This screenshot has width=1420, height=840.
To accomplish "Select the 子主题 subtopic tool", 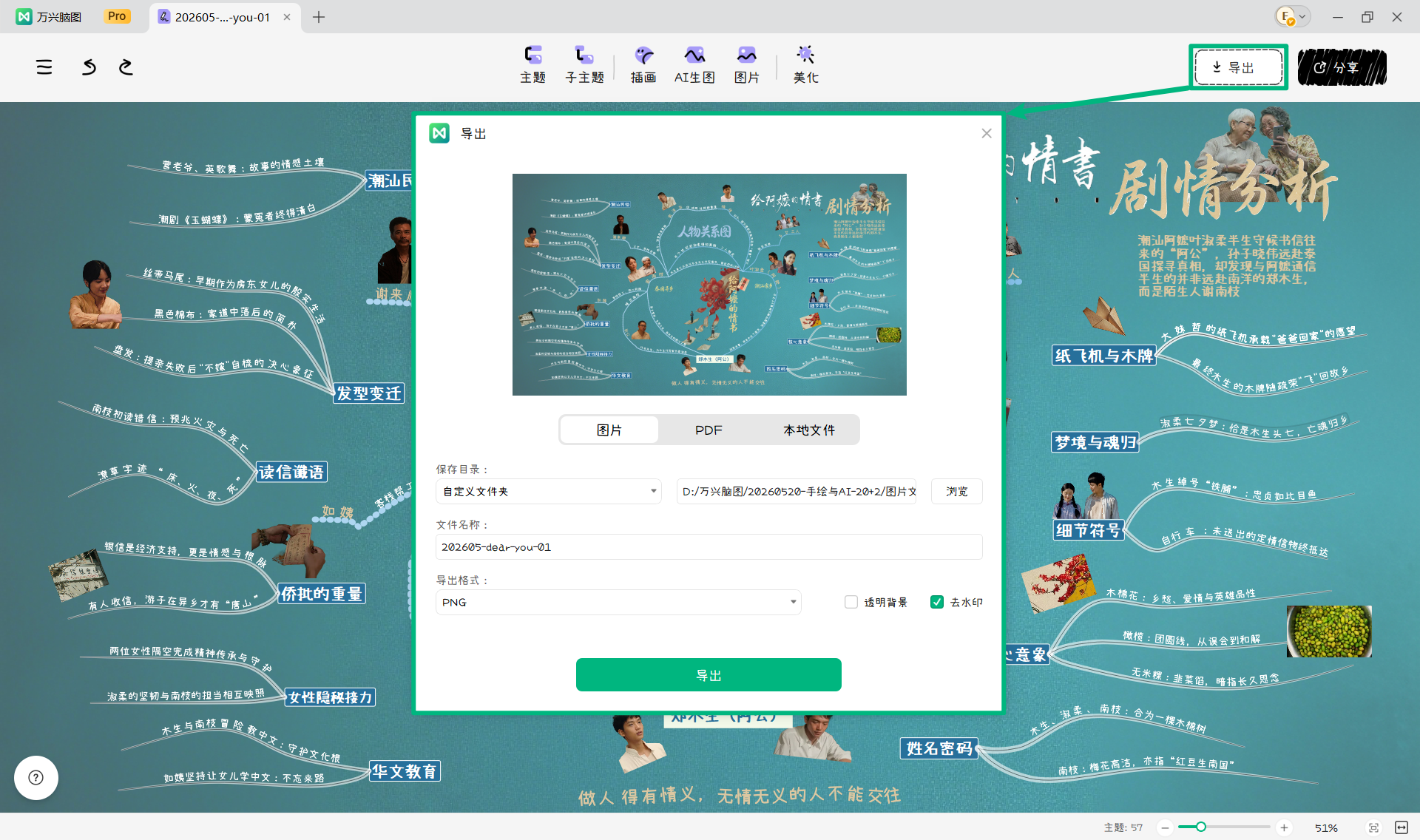I will (584, 64).
